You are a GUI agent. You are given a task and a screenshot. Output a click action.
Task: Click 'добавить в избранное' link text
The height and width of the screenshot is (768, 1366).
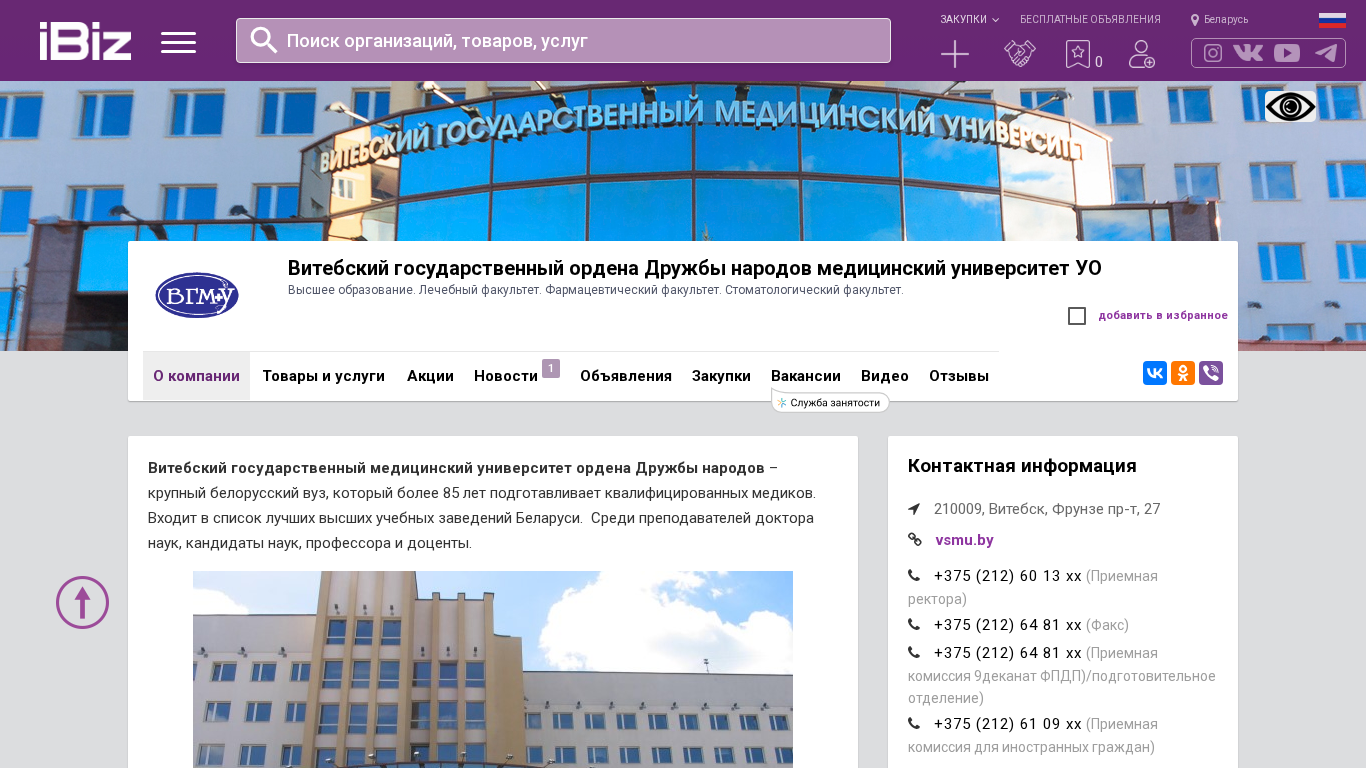tap(1163, 316)
